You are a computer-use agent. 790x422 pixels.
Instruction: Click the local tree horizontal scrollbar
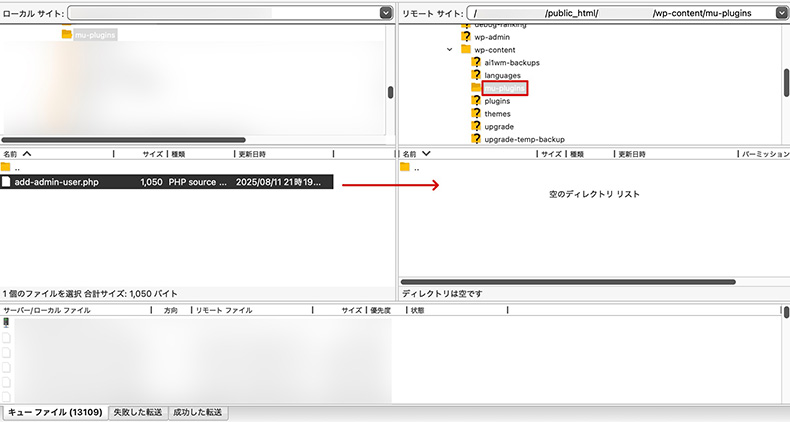point(123,140)
